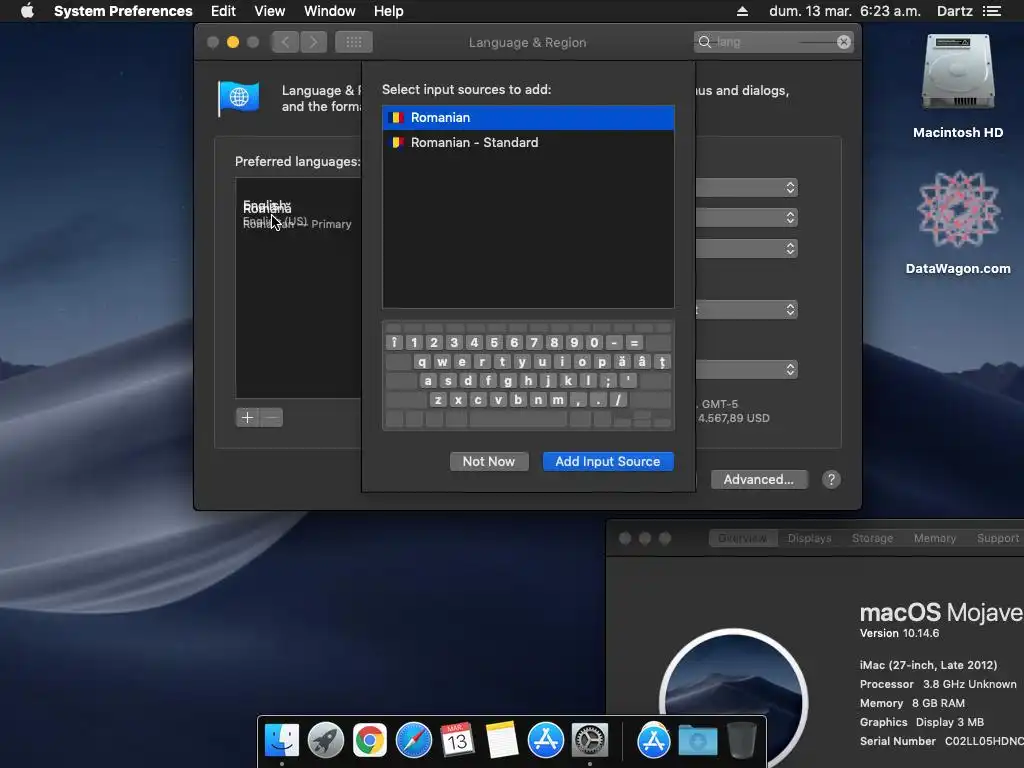The width and height of the screenshot is (1024, 768).
Task: Select the Romanian input source
Action: [x=528, y=118]
